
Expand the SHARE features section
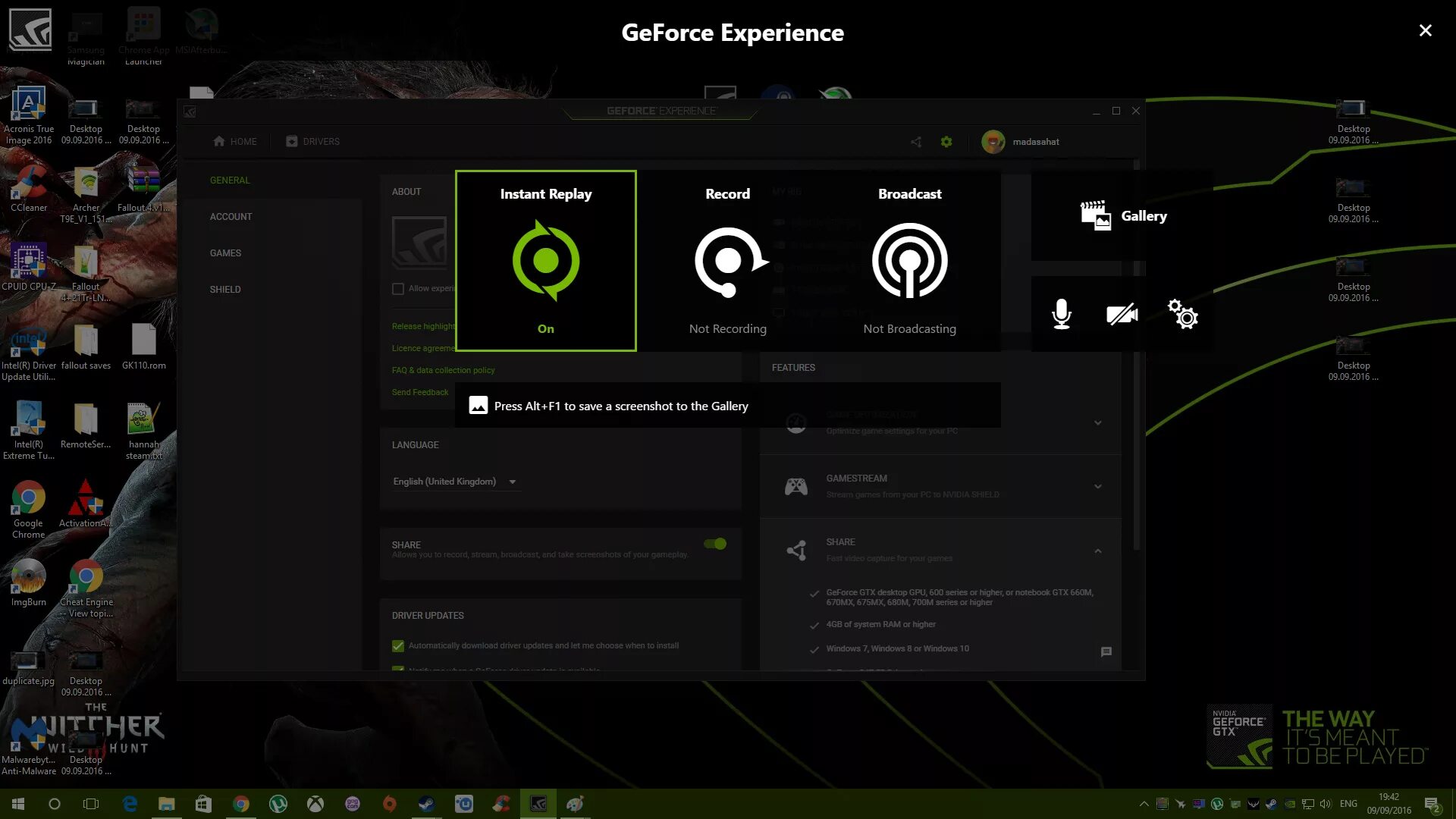click(1097, 549)
